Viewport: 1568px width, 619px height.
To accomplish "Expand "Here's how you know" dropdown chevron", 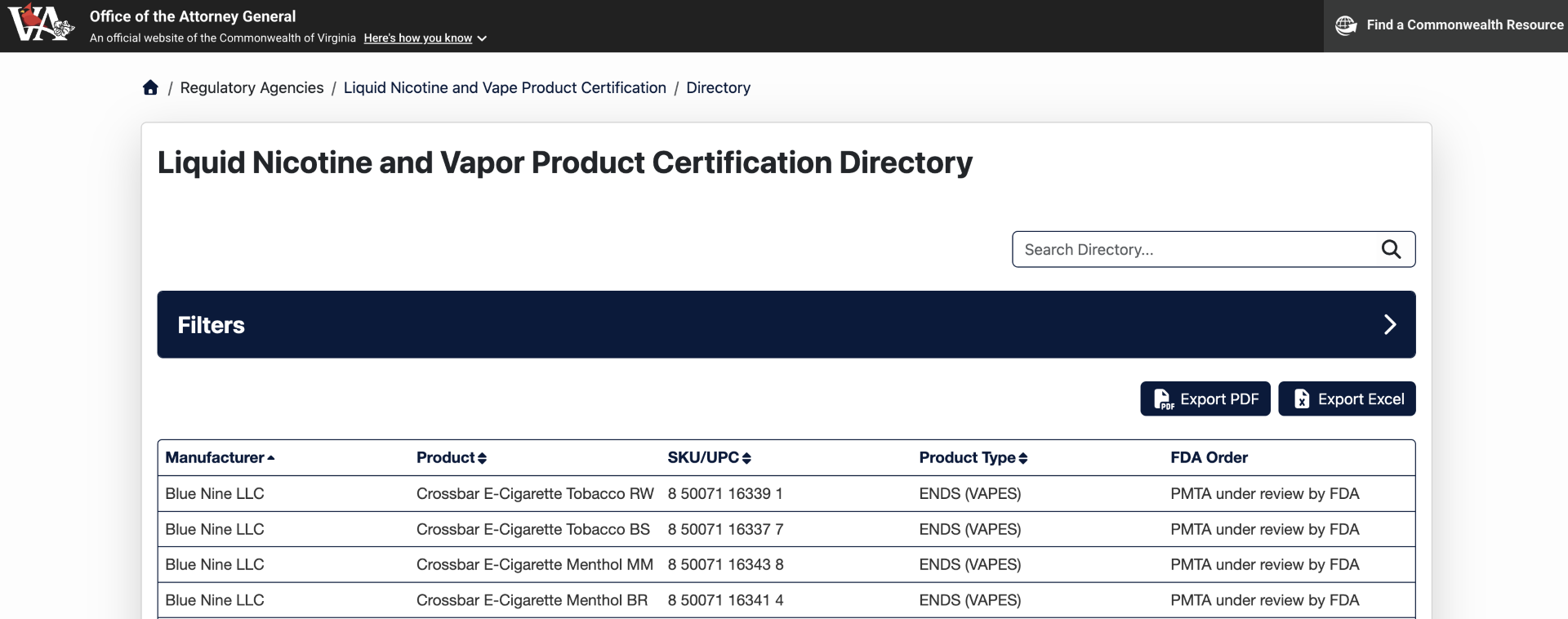I will click(482, 38).
